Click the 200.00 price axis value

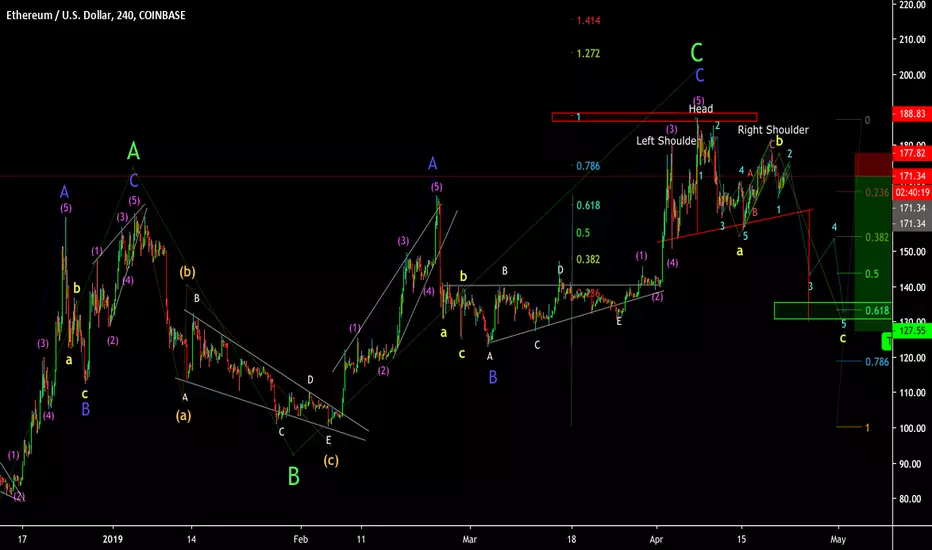click(x=912, y=75)
